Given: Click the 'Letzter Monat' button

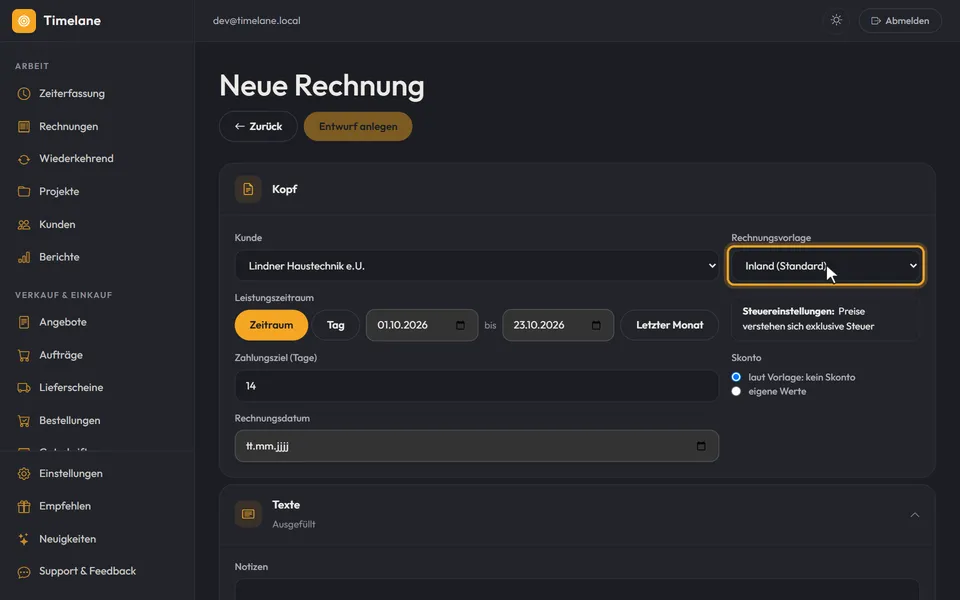Looking at the screenshot, I should (x=669, y=325).
